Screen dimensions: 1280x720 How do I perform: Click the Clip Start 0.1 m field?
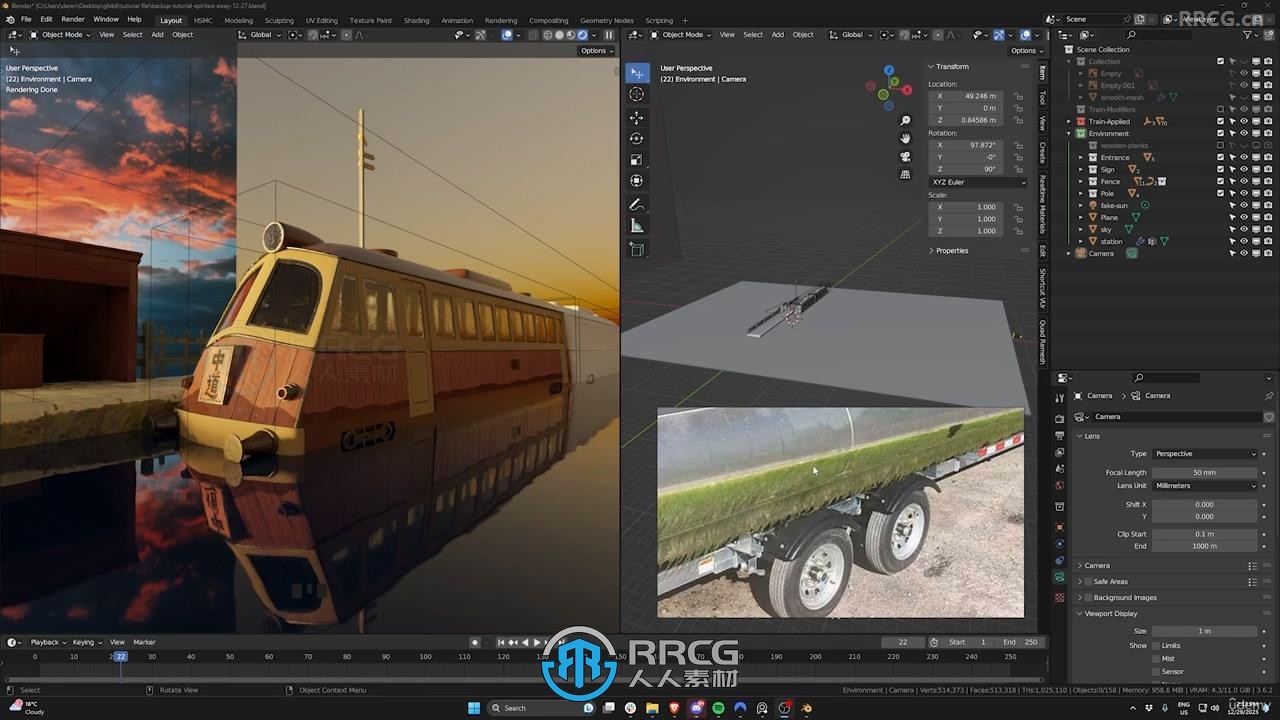(1205, 534)
